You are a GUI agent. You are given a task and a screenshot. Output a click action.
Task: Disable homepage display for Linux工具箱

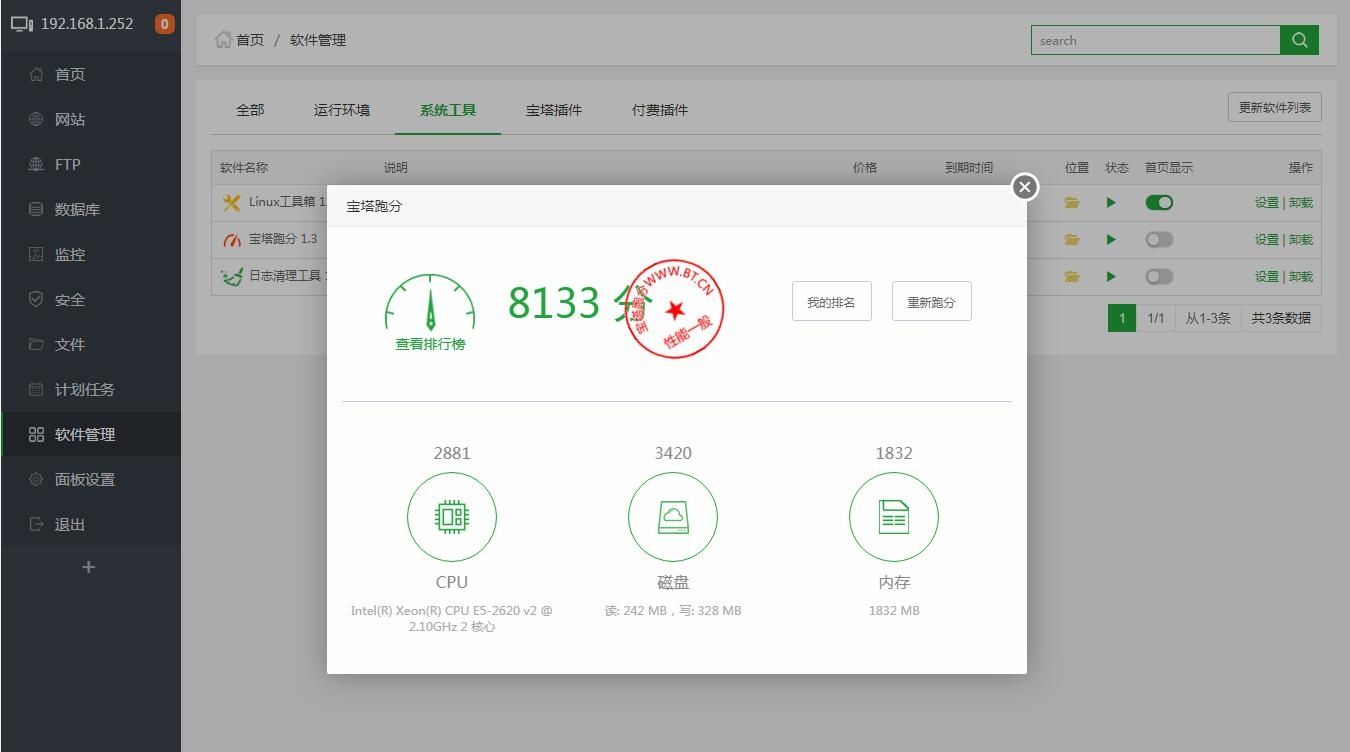(1159, 203)
